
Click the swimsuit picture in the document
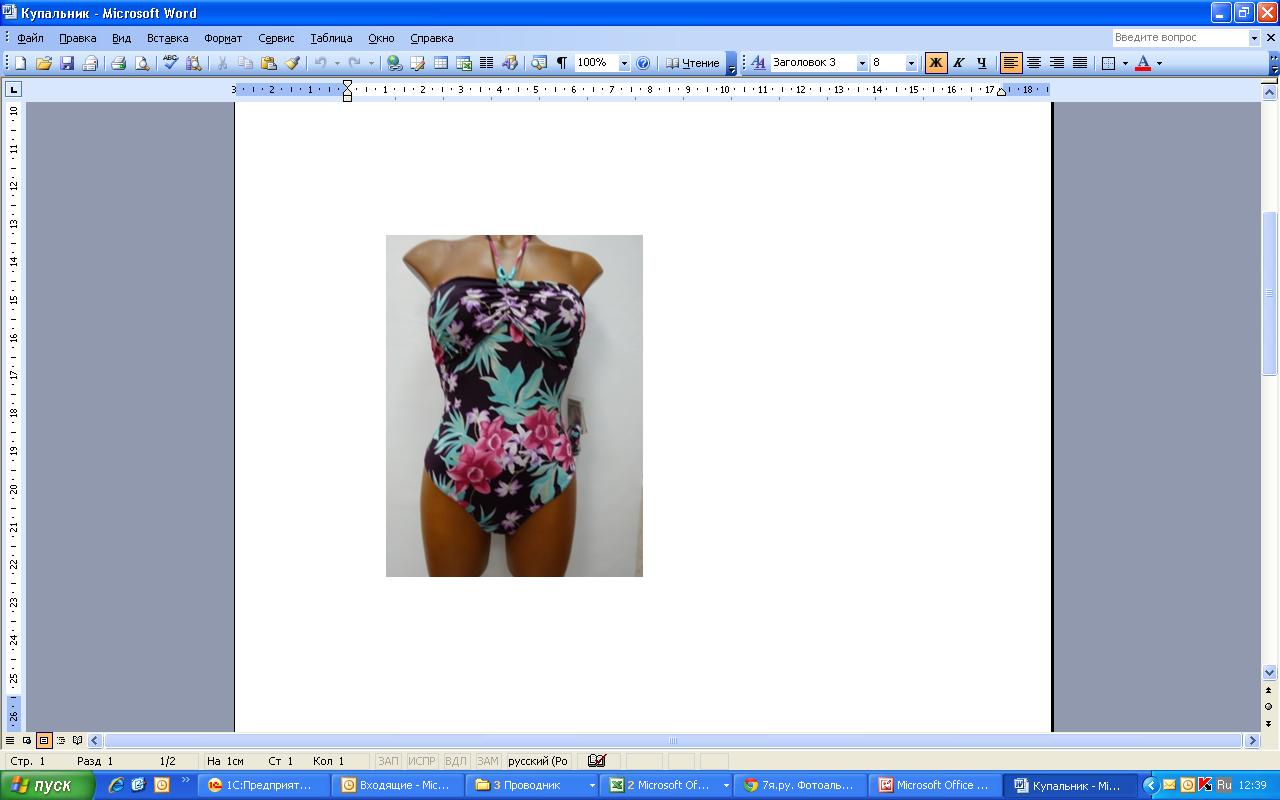514,405
